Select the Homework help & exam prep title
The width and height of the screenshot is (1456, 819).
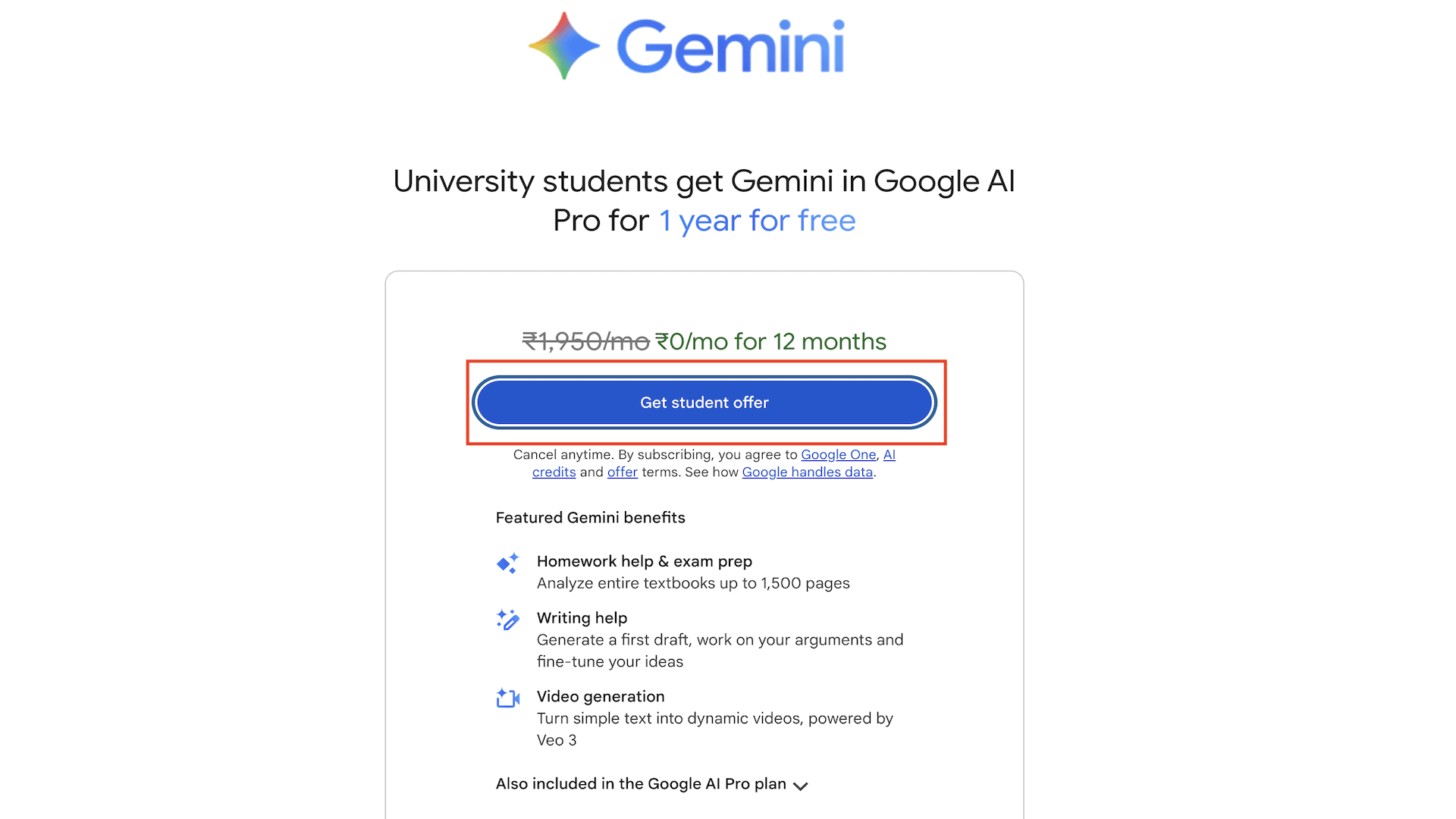pyautogui.click(x=644, y=561)
